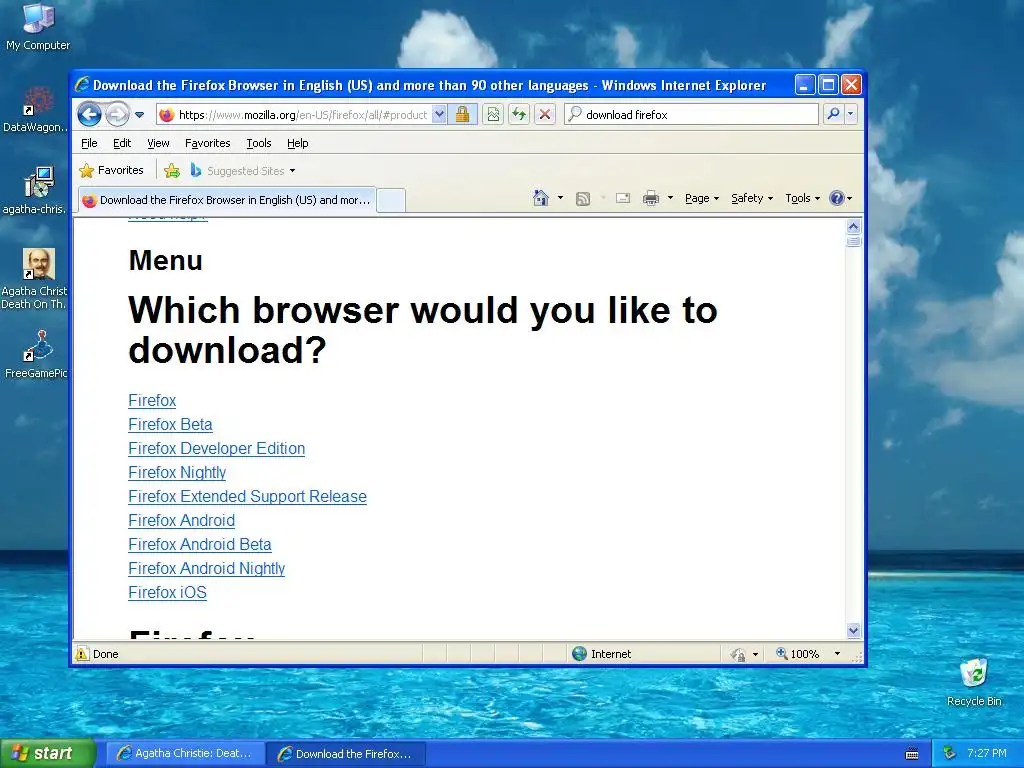Image resolution: width=1024 pixels, height=768 pixels.
Task: Select the FreeGamePick desktop shortcut
Action: tap(36, 355)
